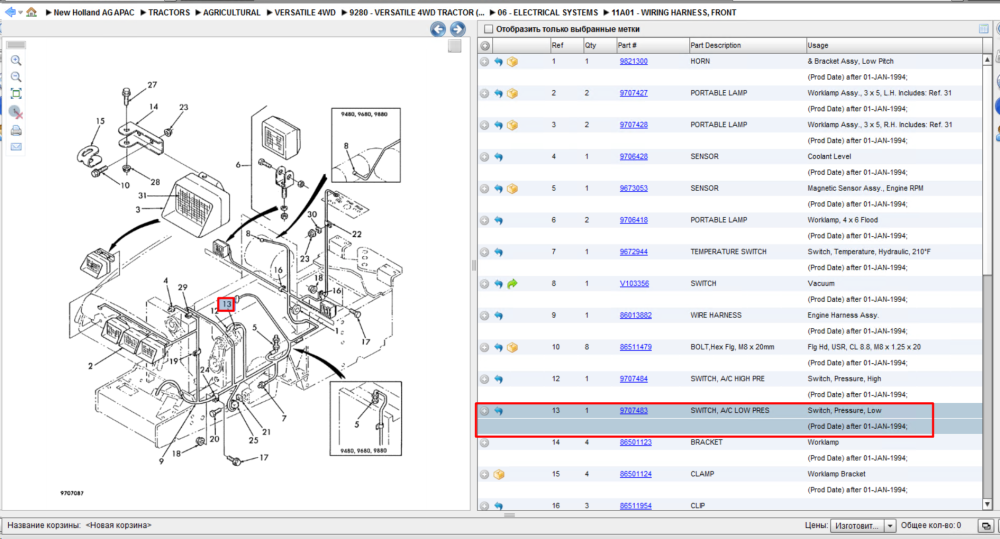Click the SWITCH, A/C LOW PRES description
The height and width of the screenshot is (539, 1000).
(730, 411)
